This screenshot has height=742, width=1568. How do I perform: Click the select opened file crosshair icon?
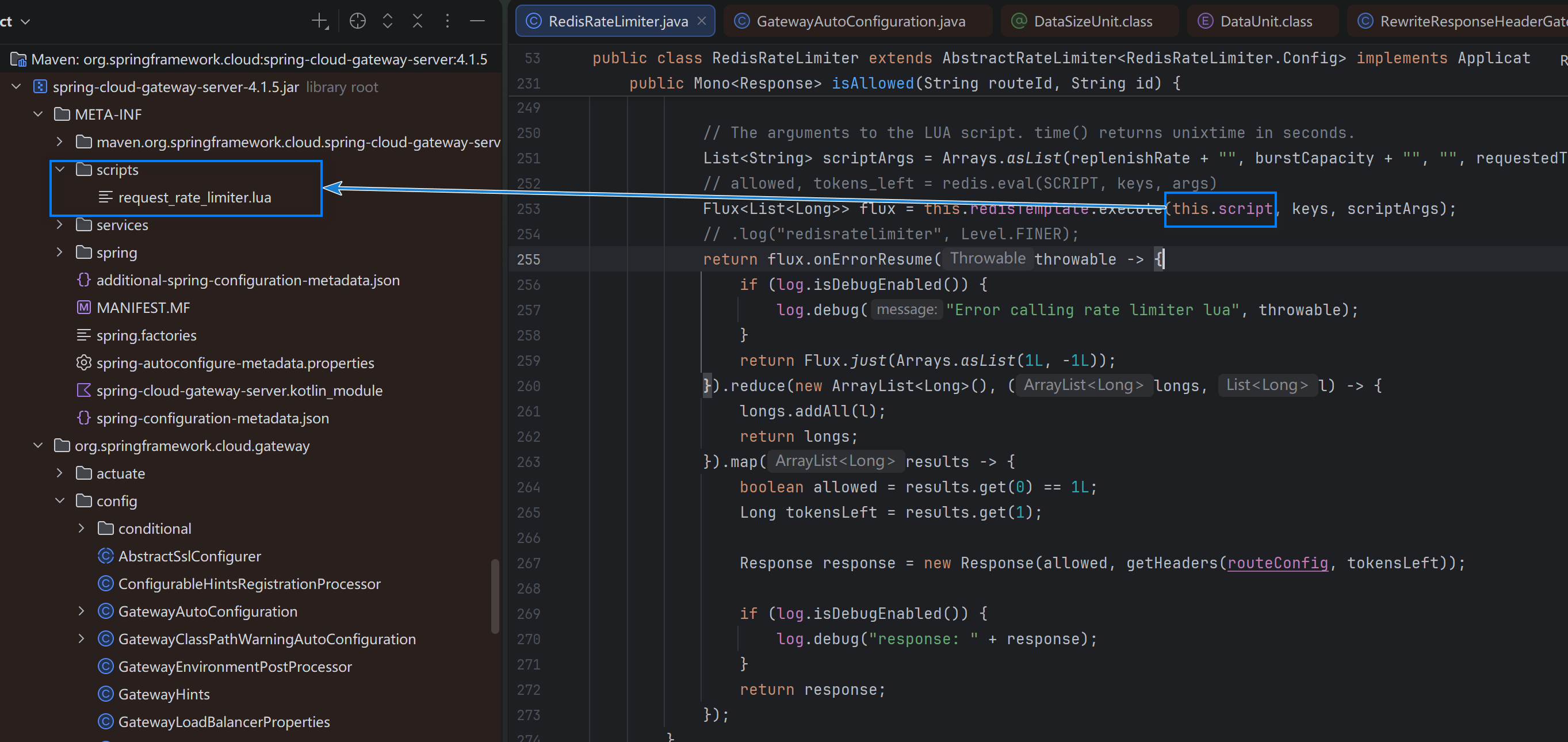(357, 21)
